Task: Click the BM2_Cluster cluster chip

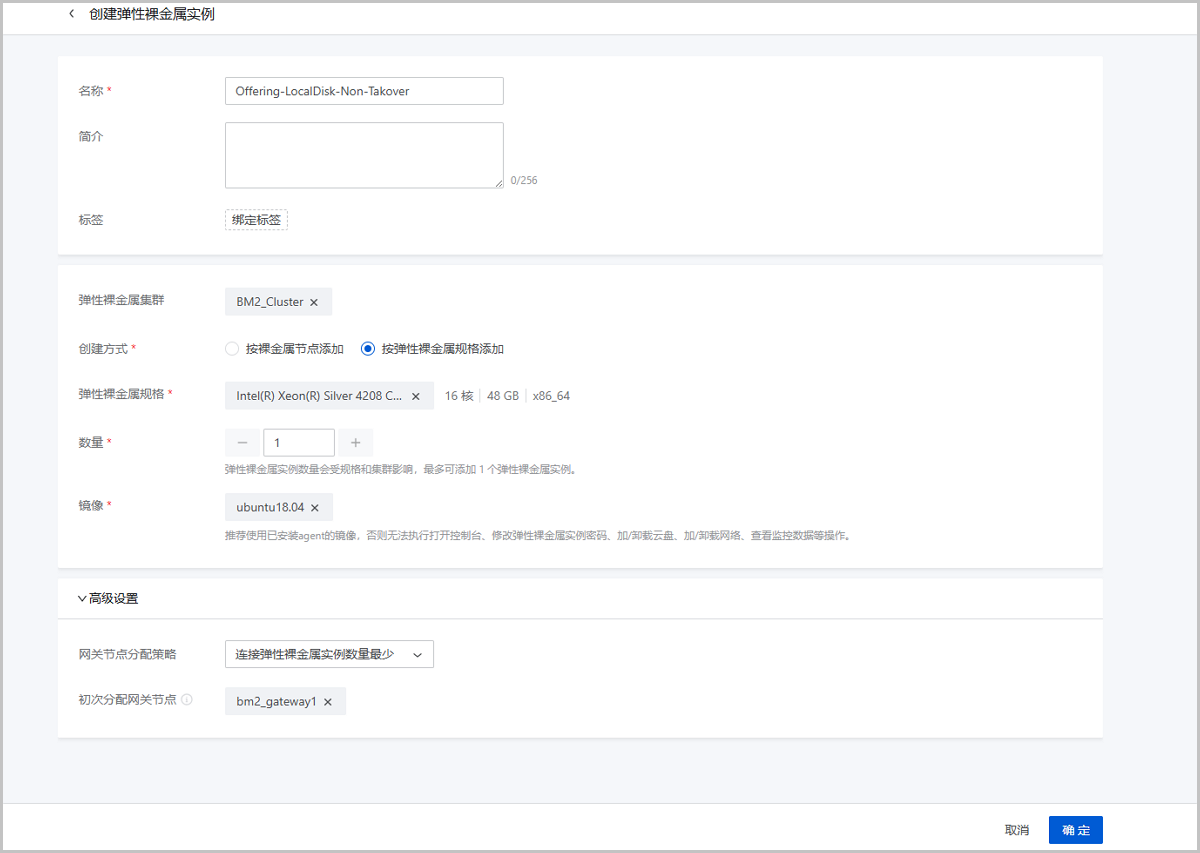Action: 269,302
